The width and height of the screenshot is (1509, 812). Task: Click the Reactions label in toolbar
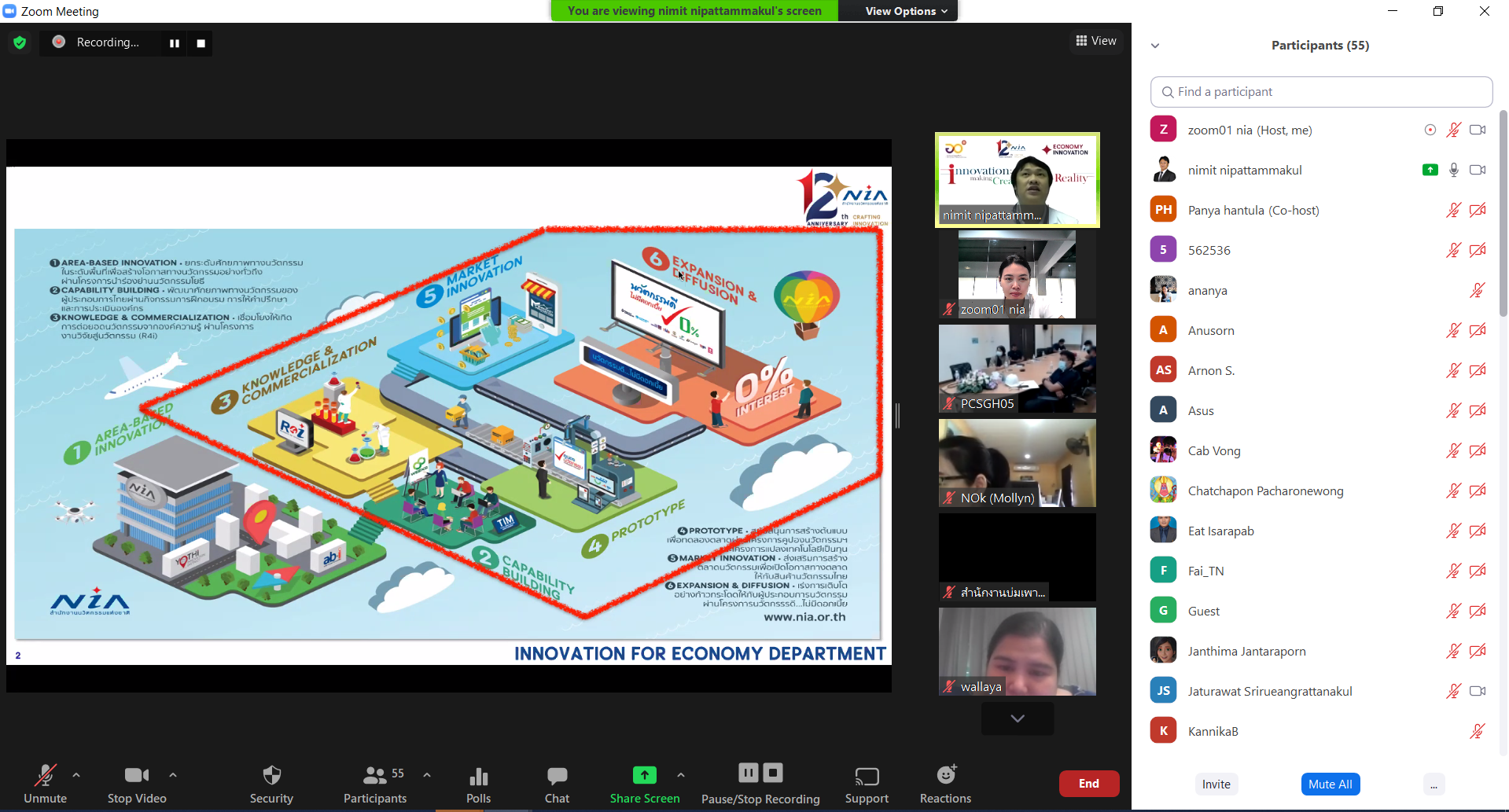point(945,799)
